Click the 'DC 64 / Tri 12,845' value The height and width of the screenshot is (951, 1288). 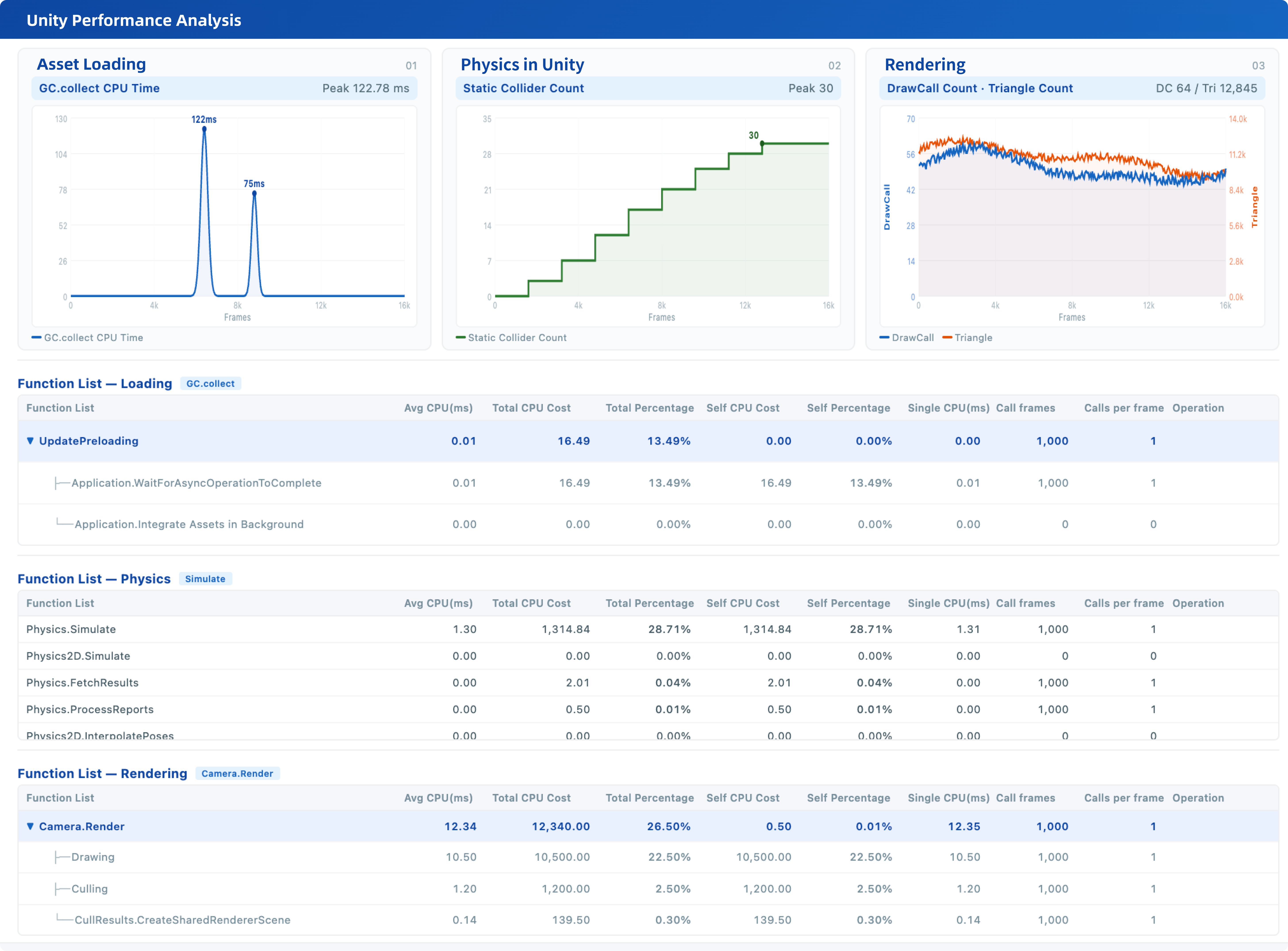(1207, 89)
